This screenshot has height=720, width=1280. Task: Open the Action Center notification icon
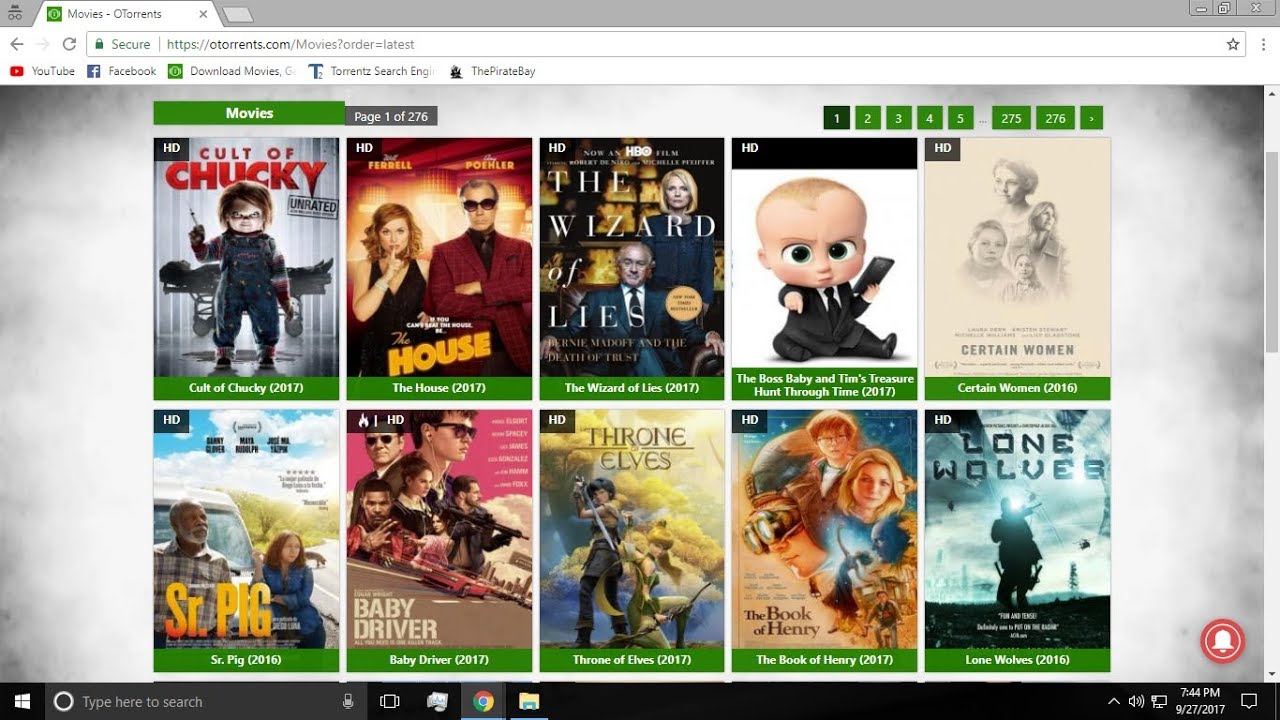coord(1249,701)
